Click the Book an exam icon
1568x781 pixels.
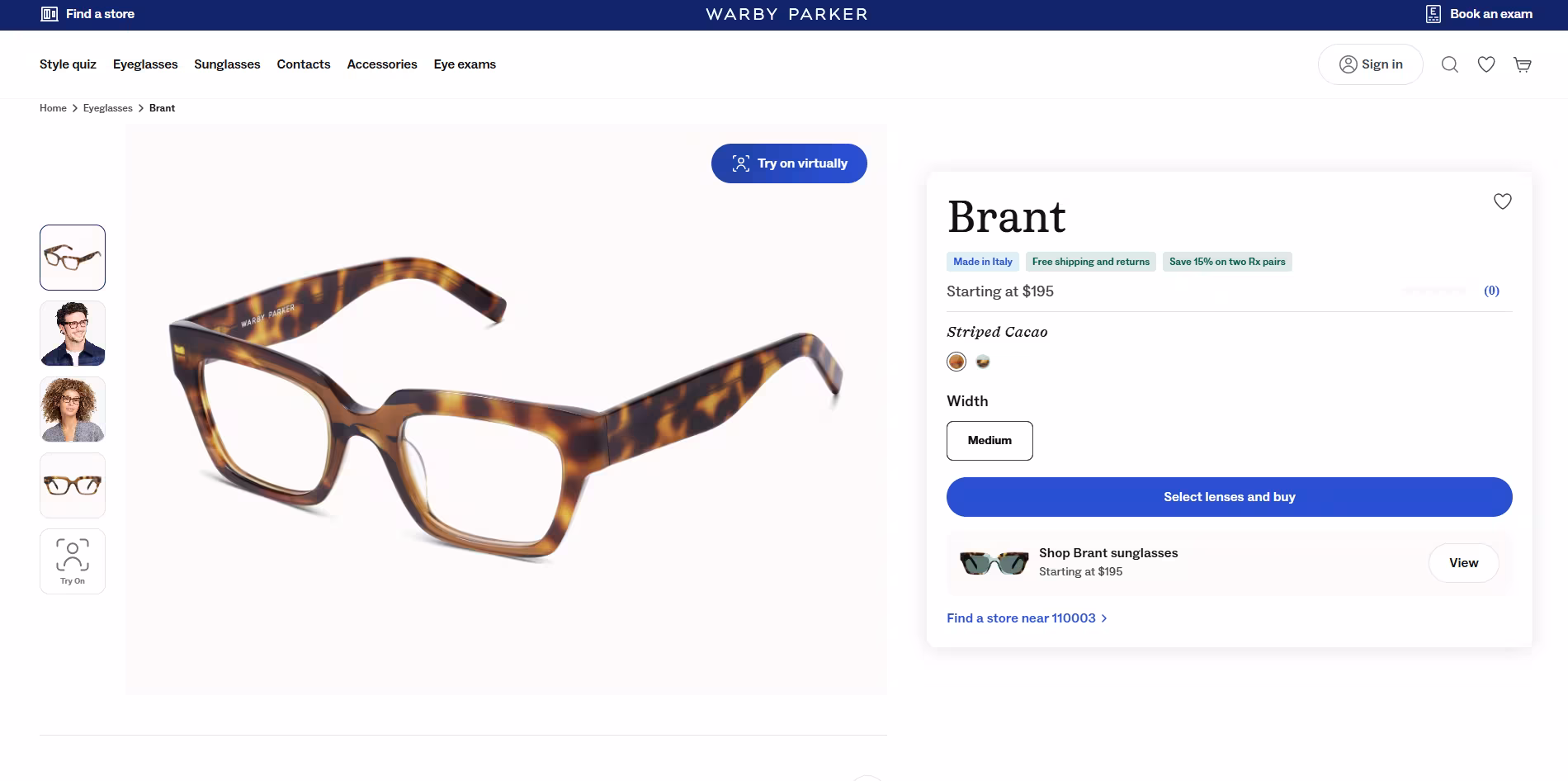click(x=1433, y=14)
